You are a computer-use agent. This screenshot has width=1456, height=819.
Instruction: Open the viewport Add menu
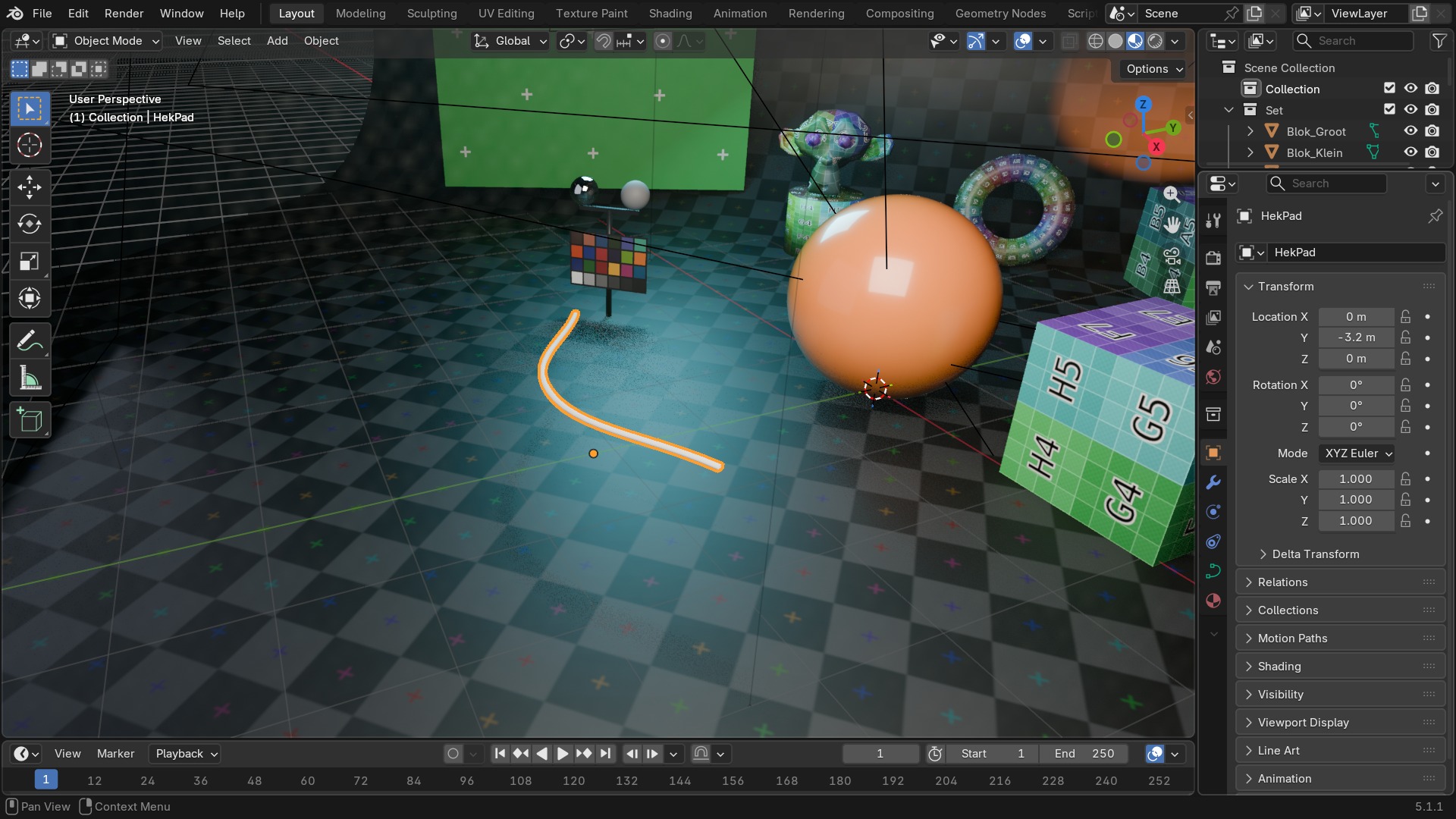(x=277, y=41)
